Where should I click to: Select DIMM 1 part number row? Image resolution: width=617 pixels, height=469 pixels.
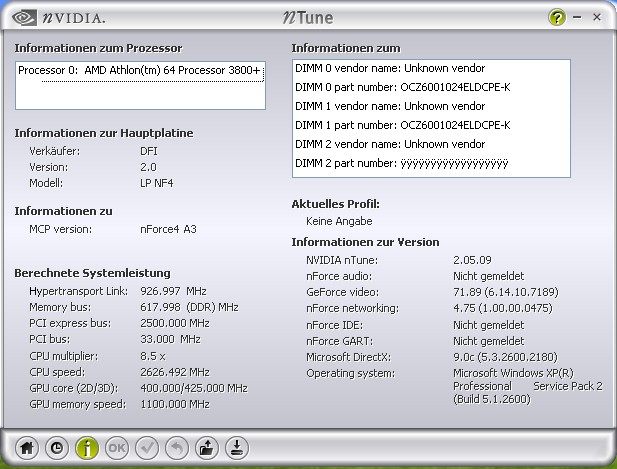403,125
